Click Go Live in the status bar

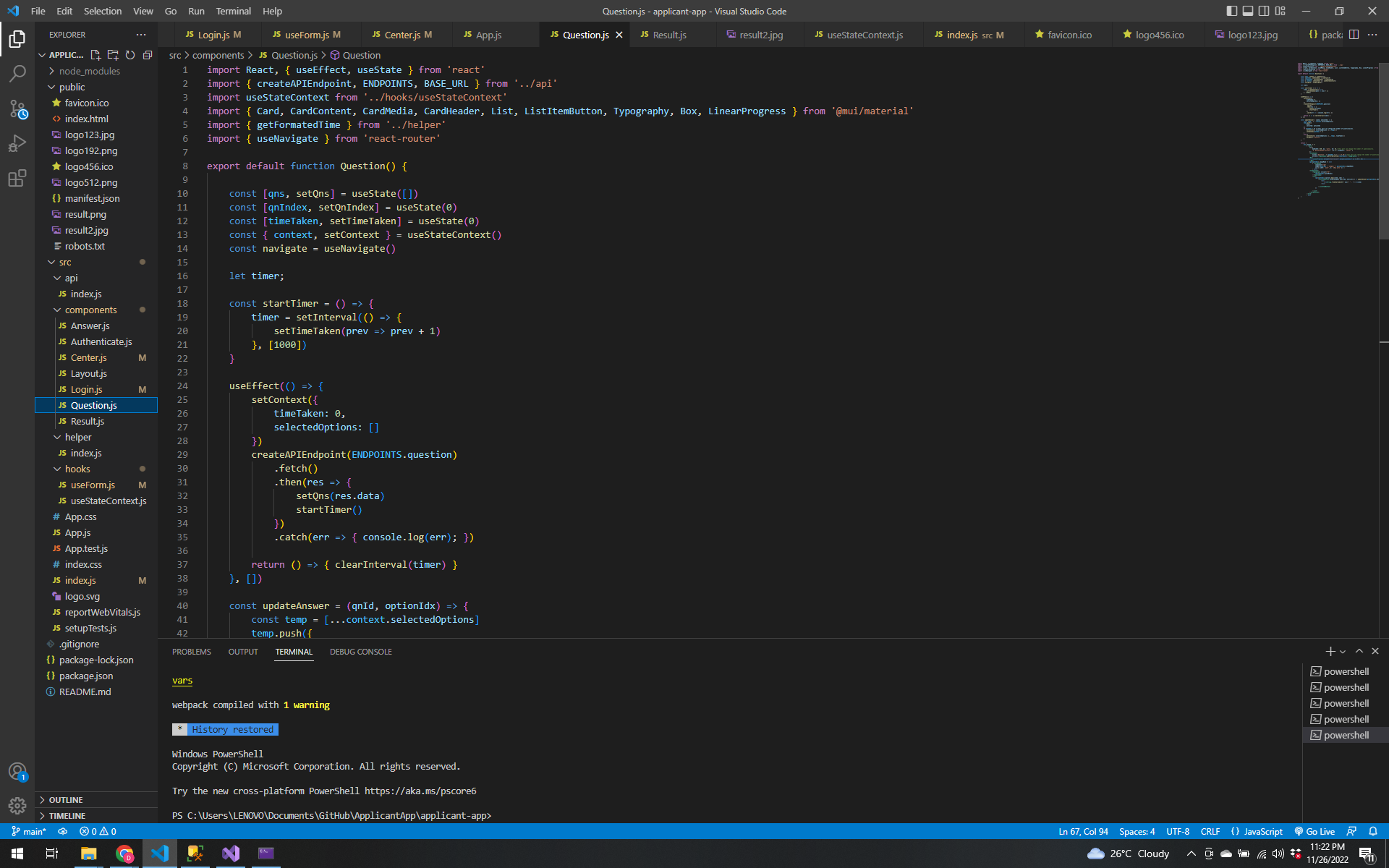pyautogui.click(x=1314, y=831)
